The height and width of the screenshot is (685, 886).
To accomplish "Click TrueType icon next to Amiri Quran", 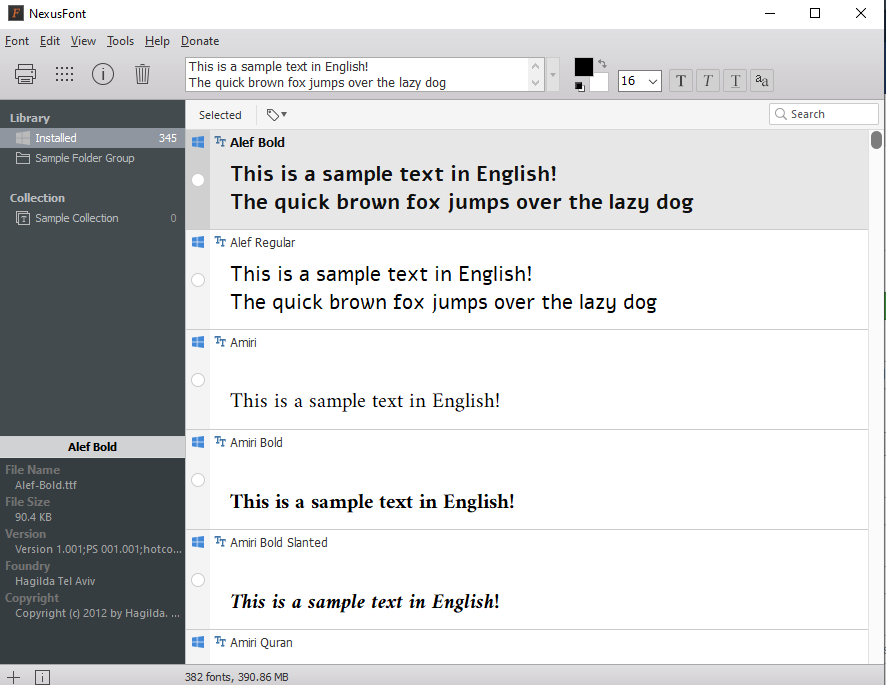I will click(x=220, y=641).
